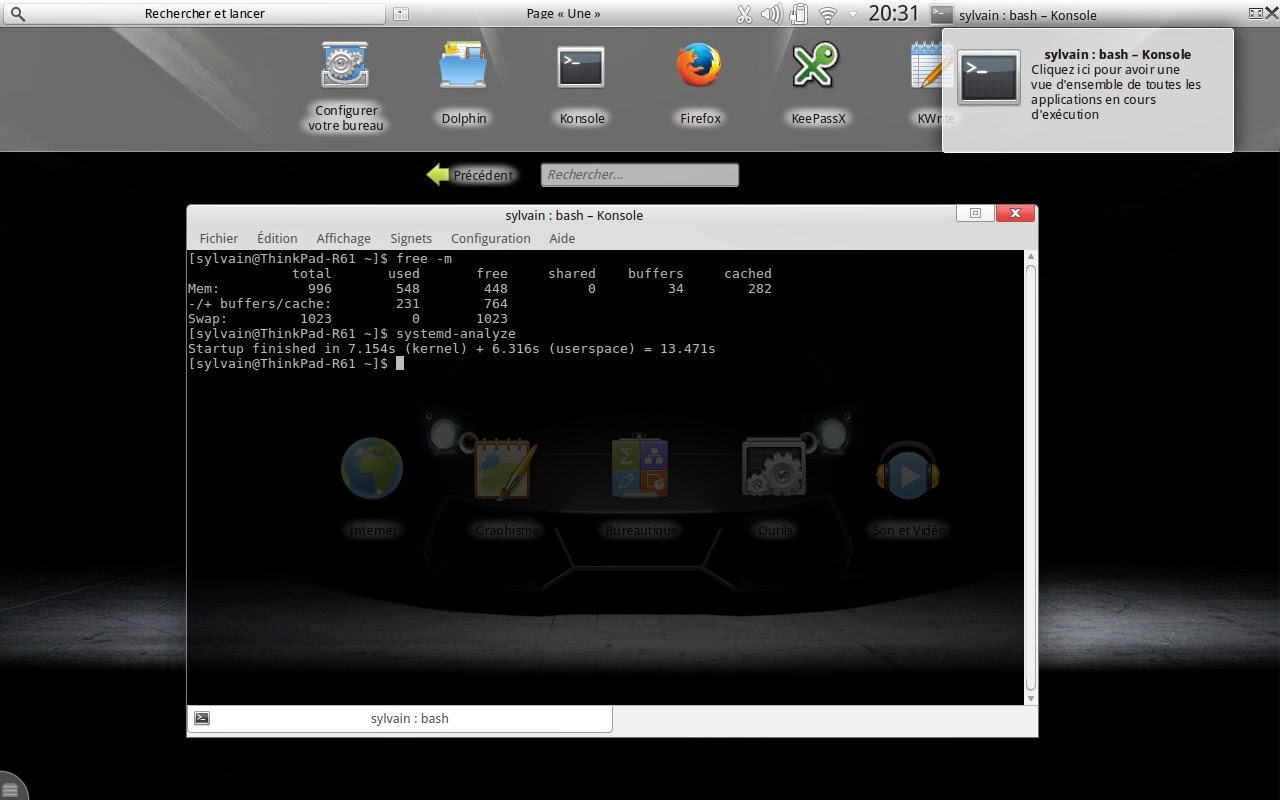This screenshot has height=800, width=1280.
Task: Click the device notifier tray icon
Action: (798, 14)
